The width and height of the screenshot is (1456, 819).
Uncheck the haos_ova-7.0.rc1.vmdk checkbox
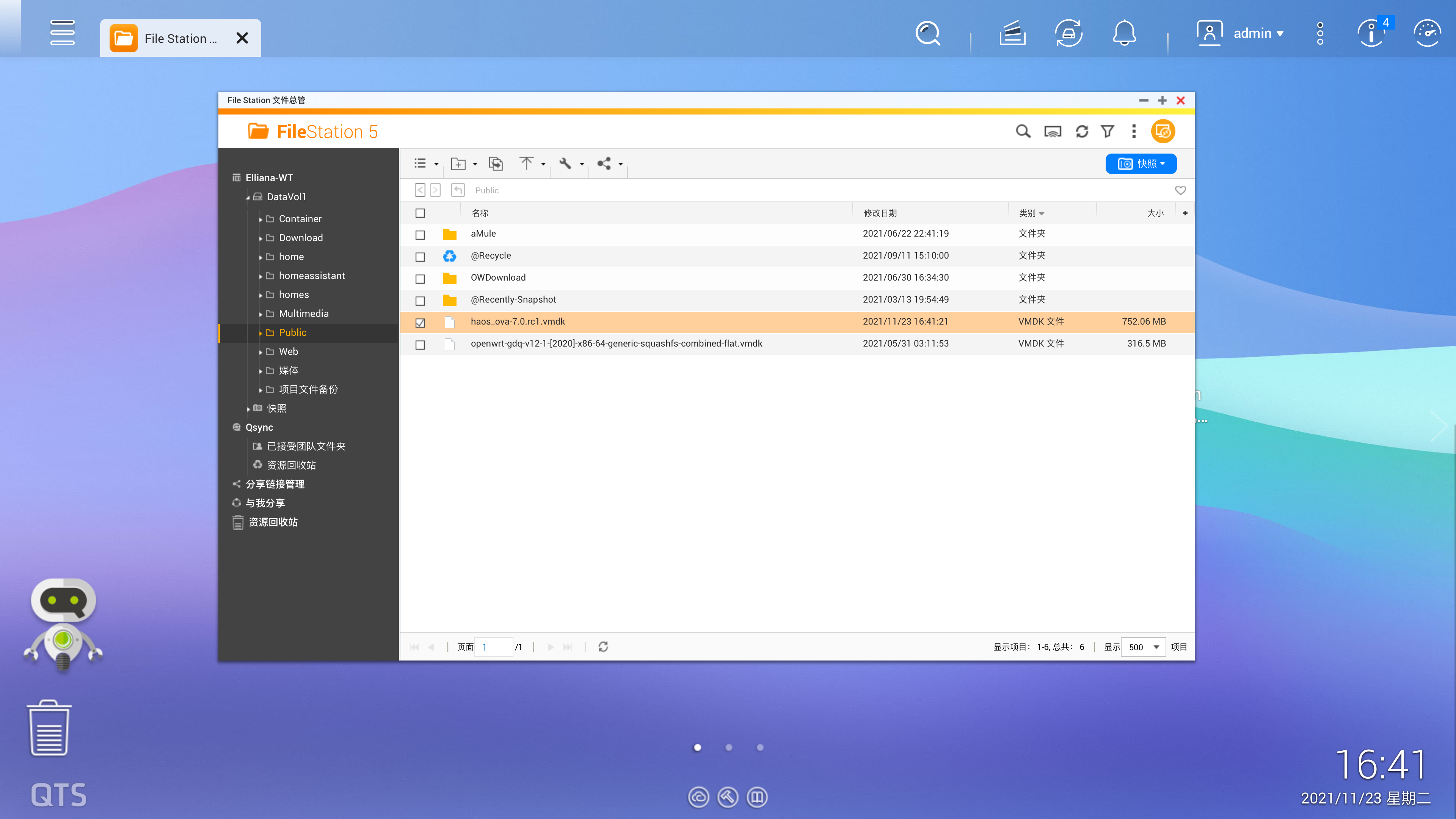point(420,323)
